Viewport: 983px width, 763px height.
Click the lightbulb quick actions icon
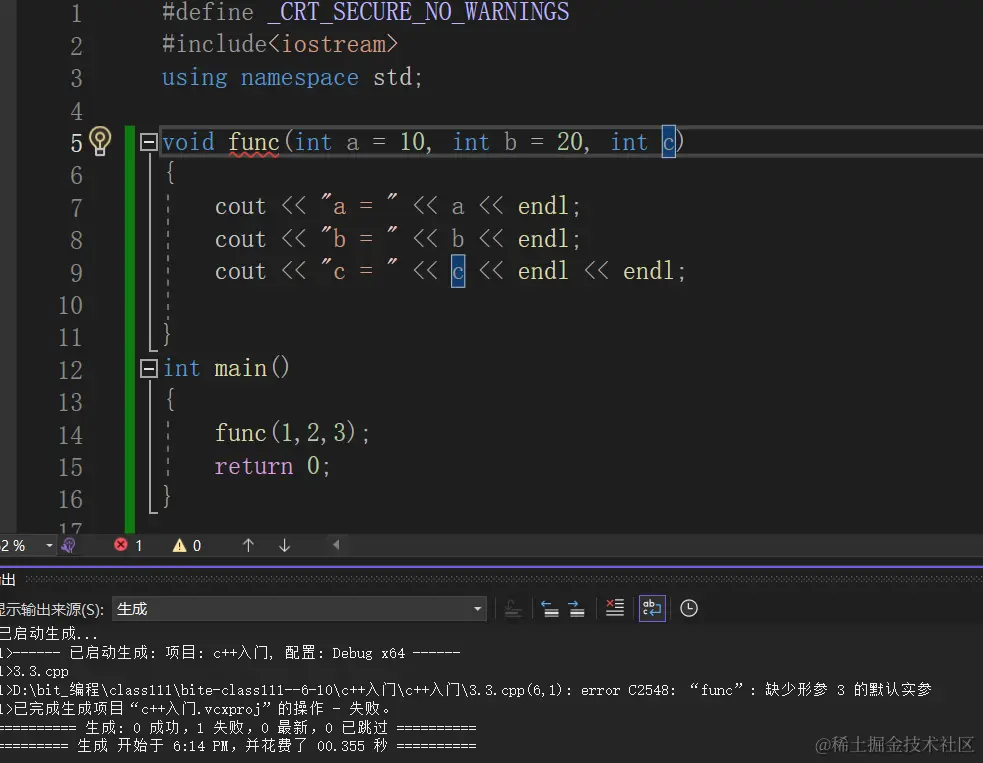pos(100,141)
